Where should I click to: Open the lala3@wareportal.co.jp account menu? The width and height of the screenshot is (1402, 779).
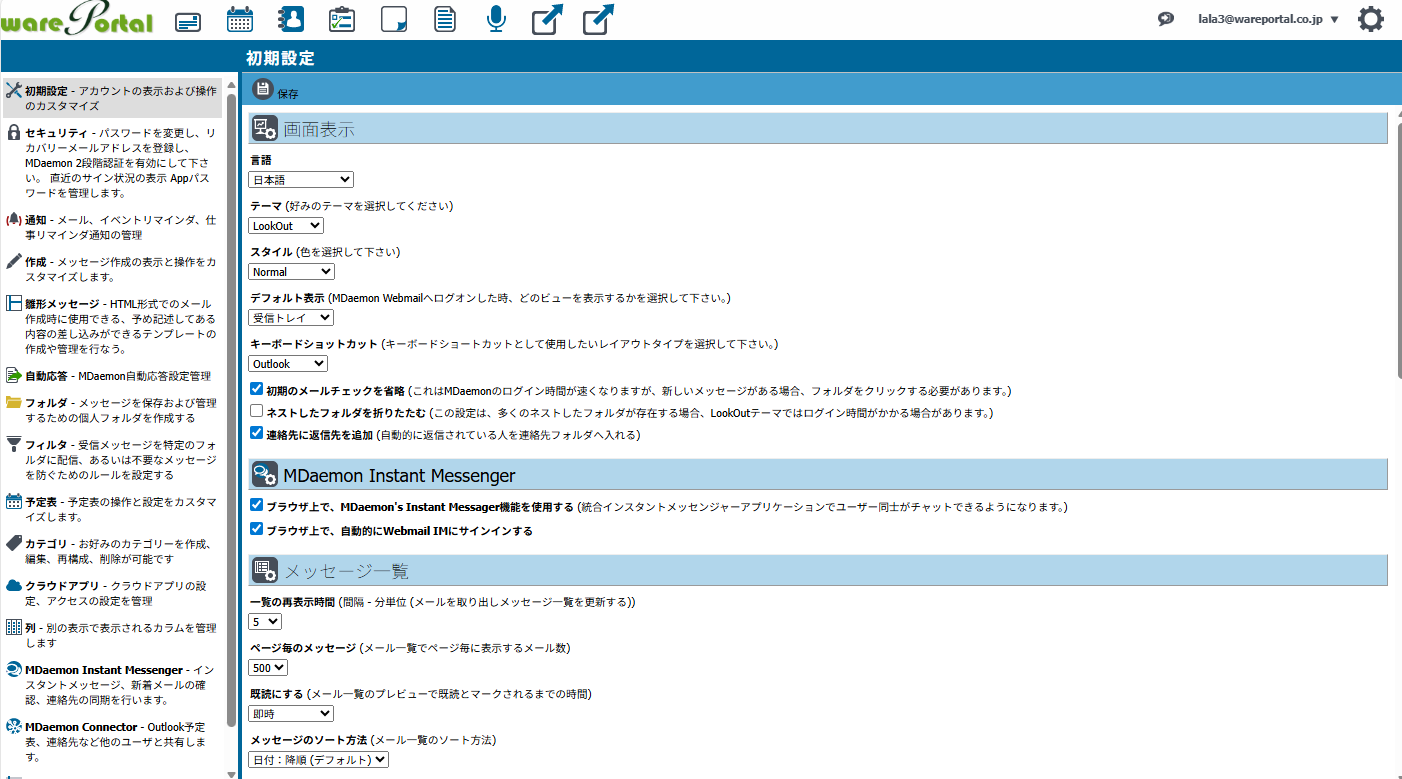click(x=1267, y=19)
